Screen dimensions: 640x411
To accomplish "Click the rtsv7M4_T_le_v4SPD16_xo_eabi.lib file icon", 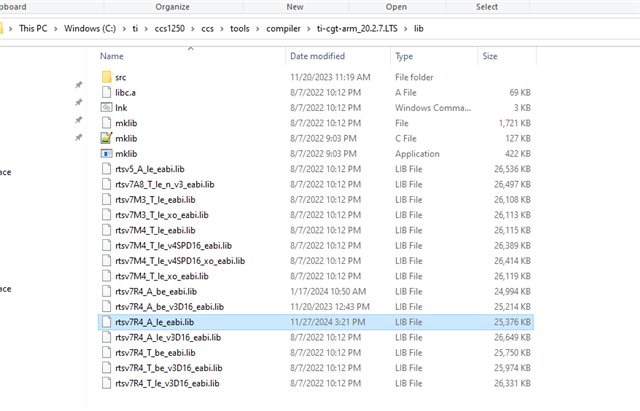I will (x=107, y=261).
